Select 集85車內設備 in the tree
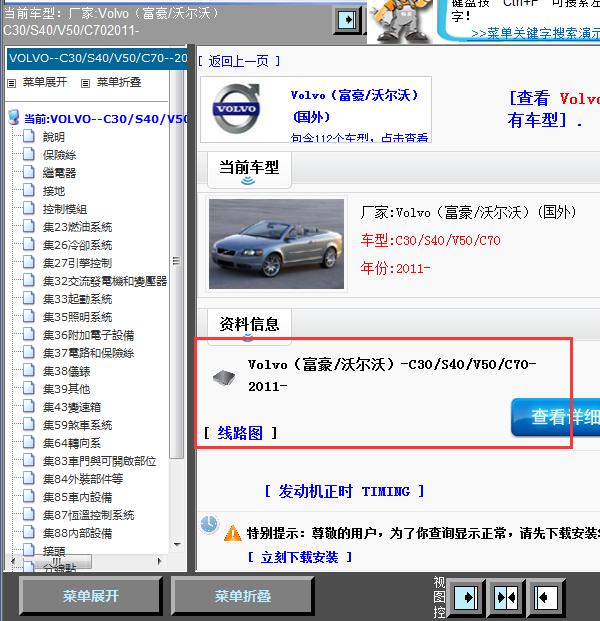 click(77, 497)
